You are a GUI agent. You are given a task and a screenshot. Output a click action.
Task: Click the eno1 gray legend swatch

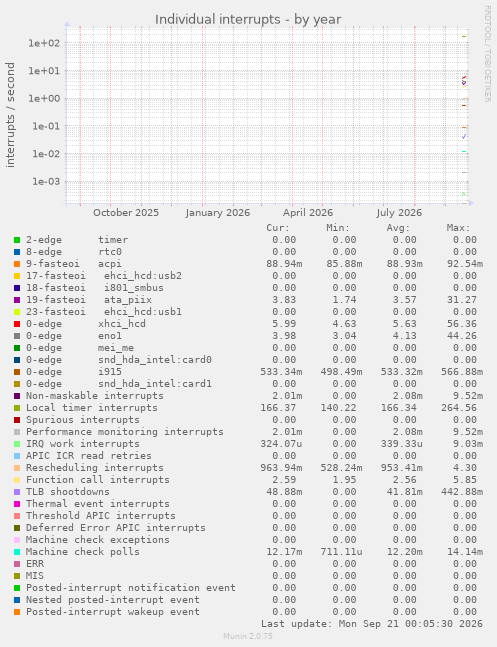click(17, 336)
